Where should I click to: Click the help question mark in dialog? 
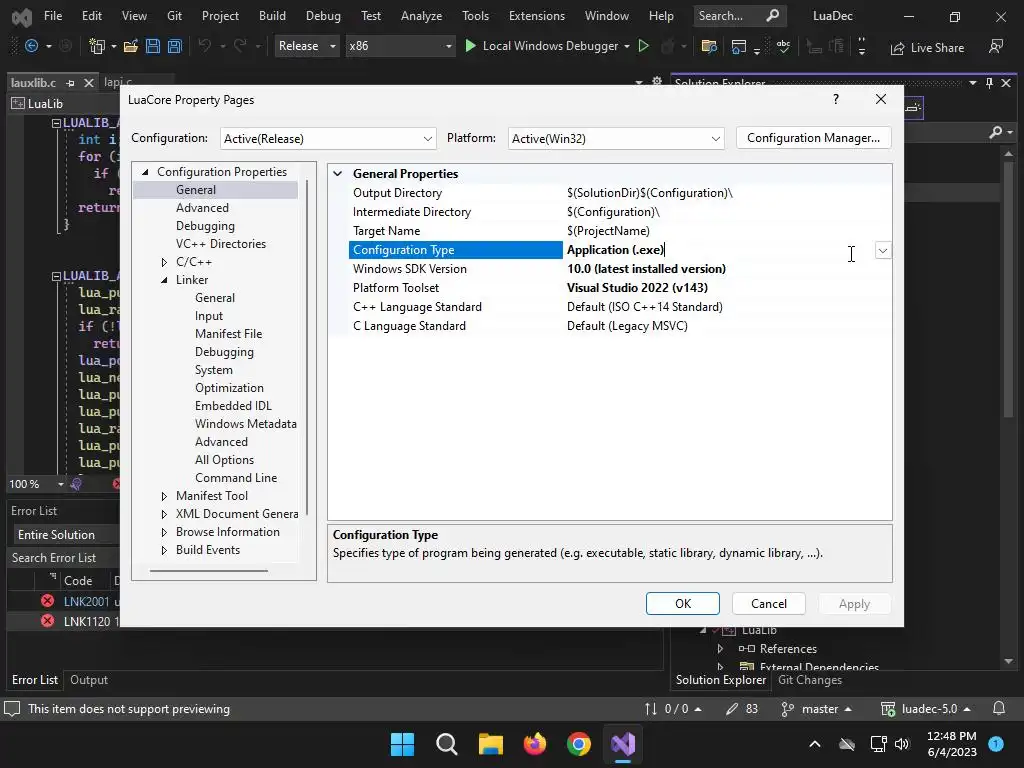[836, 99]
